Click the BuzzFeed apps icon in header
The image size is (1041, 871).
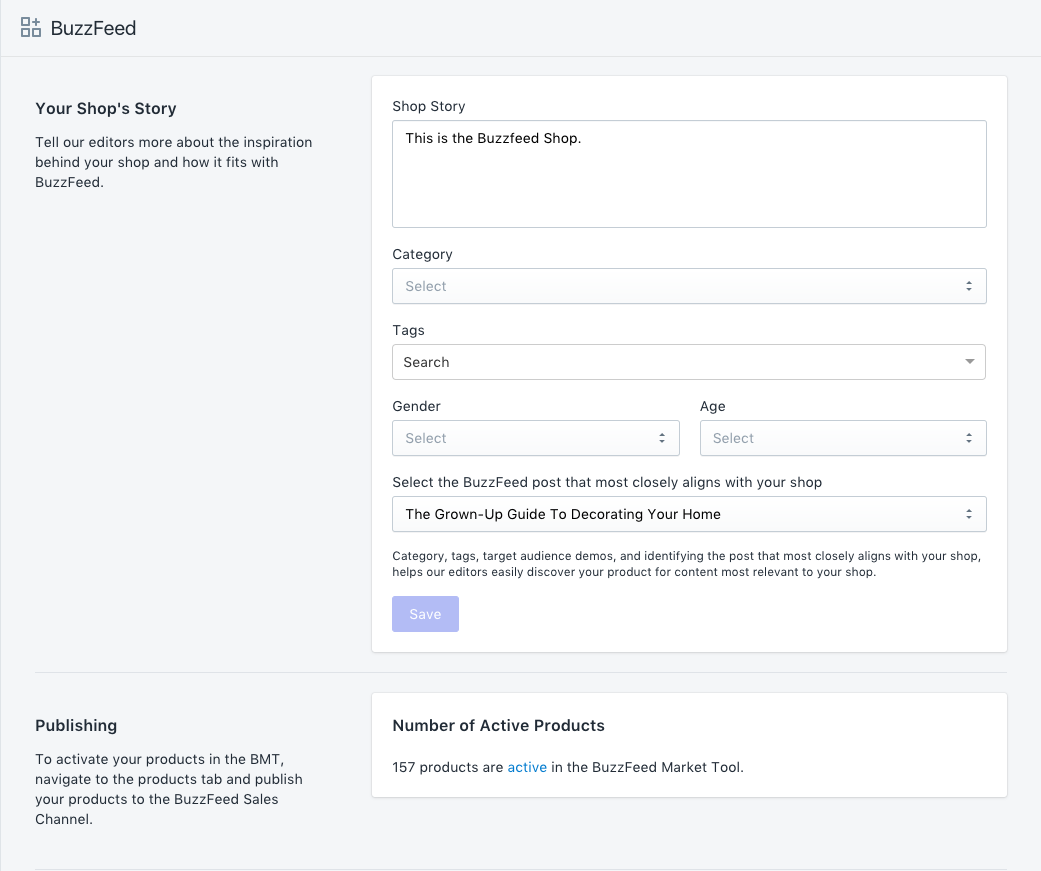pyautogui.click(x=31, y=27)
